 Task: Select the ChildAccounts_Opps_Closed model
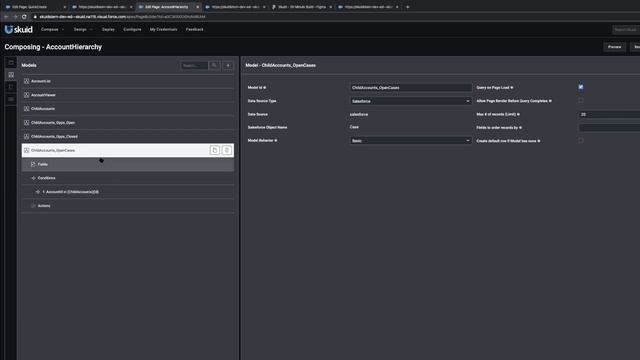coord(128,137)
